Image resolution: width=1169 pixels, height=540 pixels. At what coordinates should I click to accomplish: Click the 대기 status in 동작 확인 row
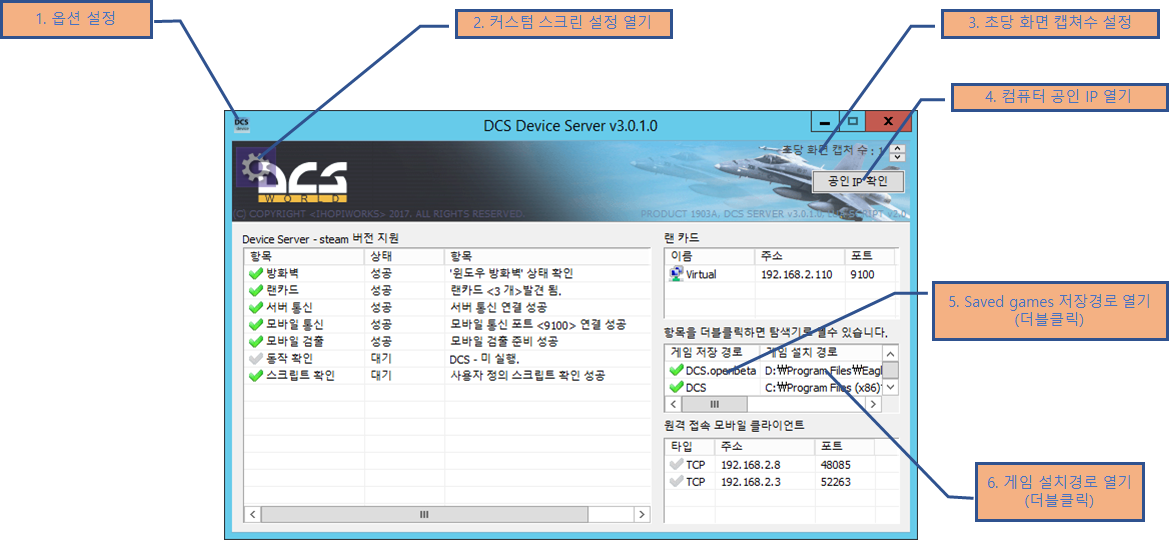(381, 359)
